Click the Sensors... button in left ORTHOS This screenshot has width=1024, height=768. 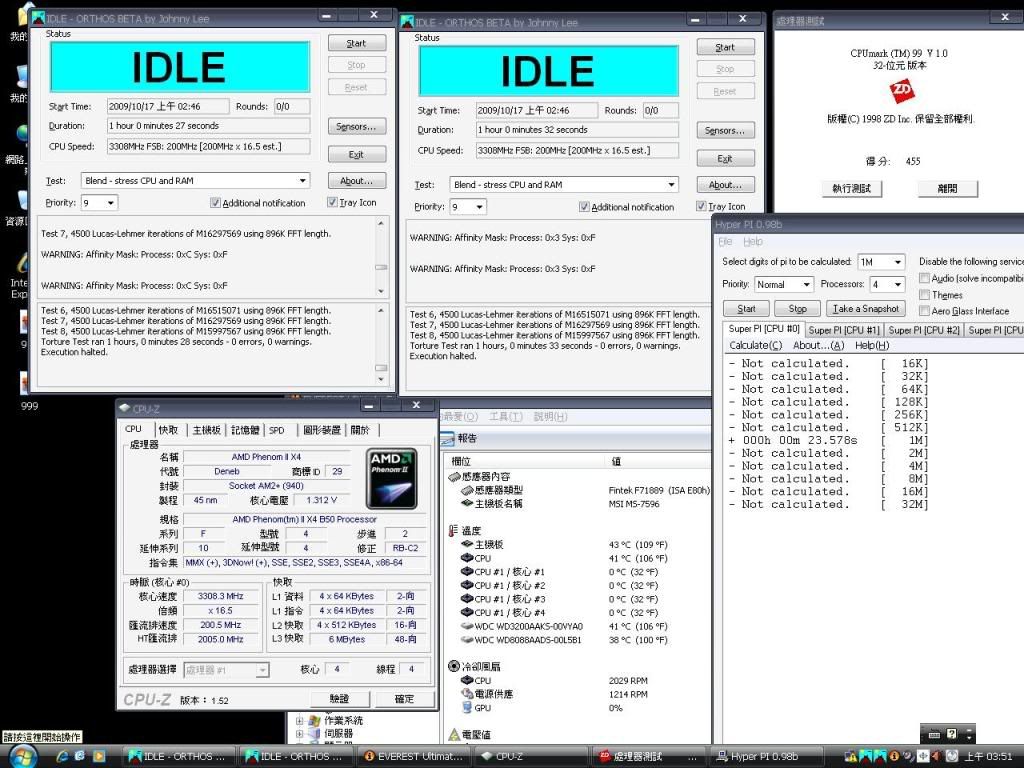click(356, 127)
